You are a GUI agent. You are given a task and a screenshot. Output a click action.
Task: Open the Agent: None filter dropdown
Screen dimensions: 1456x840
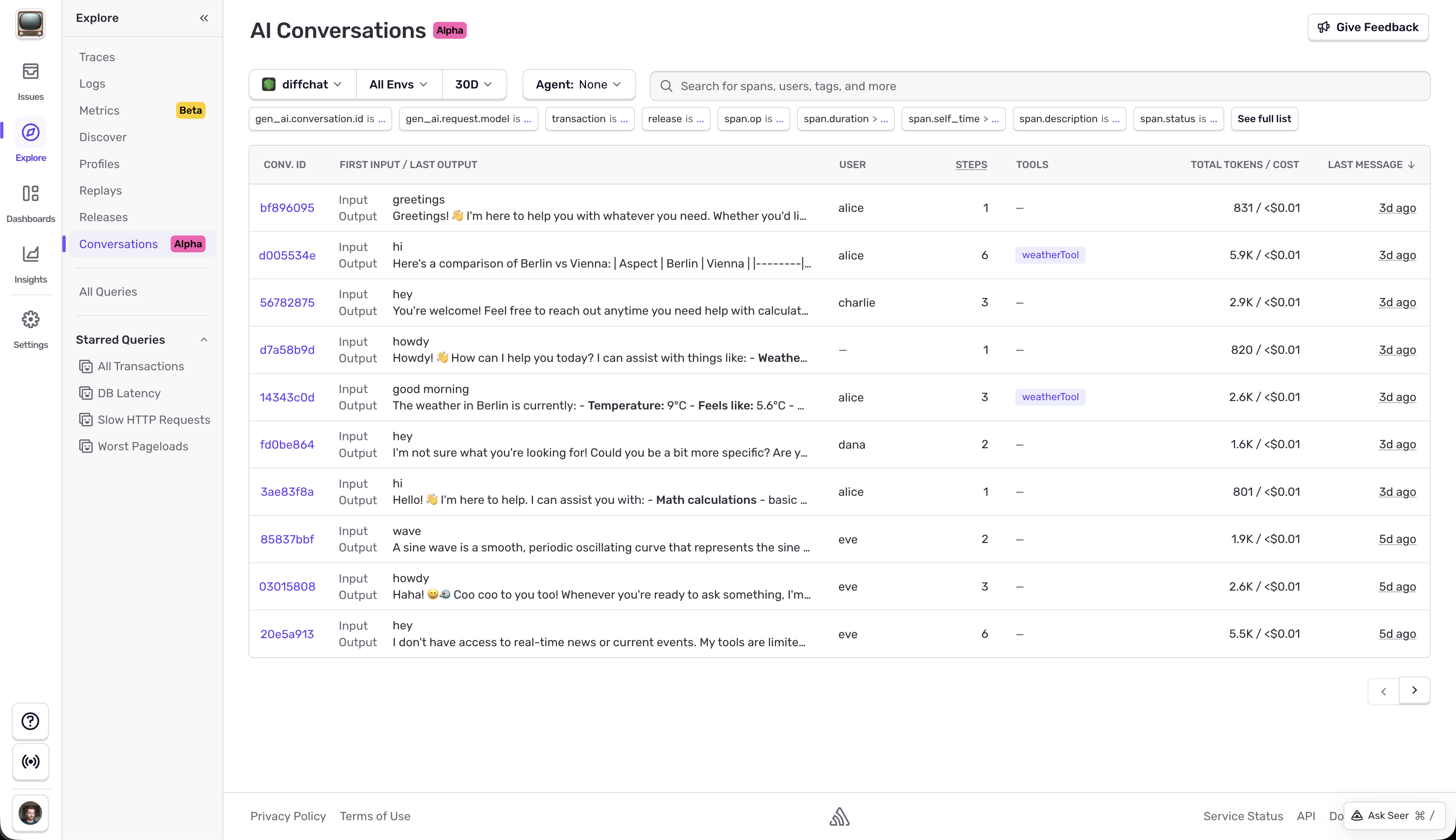(x=579, y=84)
